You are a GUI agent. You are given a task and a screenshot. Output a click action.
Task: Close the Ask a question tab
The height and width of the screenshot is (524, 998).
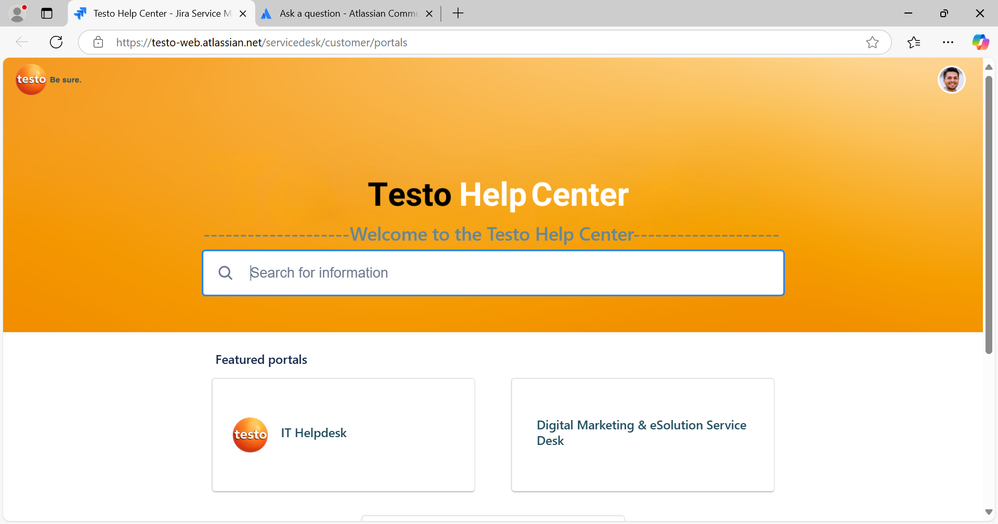[x=429, y=13]
